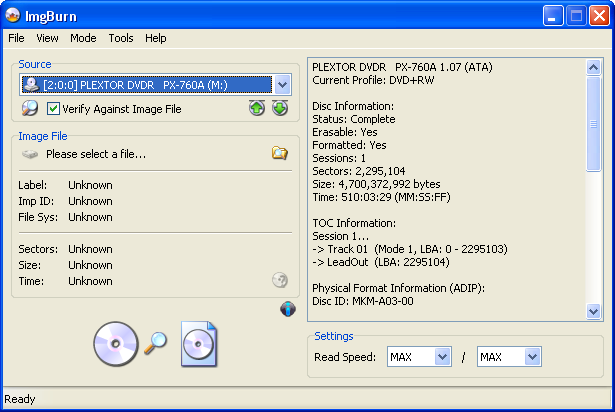Screen dimensions: 615x412
Task: Click 'PLEXTOR DVDR PX-760A 1.07 (ATA)' line
Action: click(402, 67)
